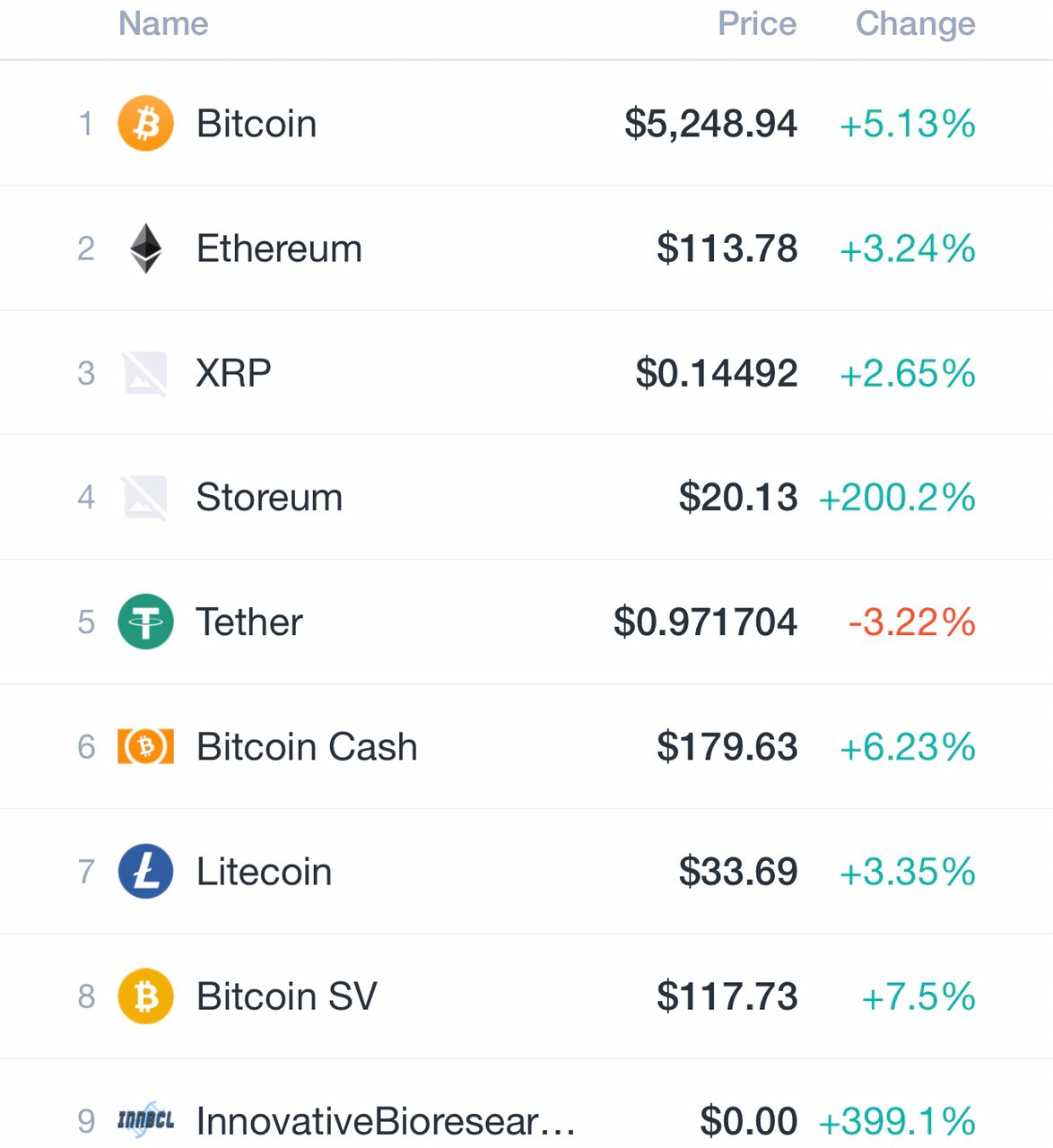Image resolution: width=1053 pixels, height=1148 pixels.
Task: Open the InnovativeBioresear… coin name
Action: [x=386, y=1121]
